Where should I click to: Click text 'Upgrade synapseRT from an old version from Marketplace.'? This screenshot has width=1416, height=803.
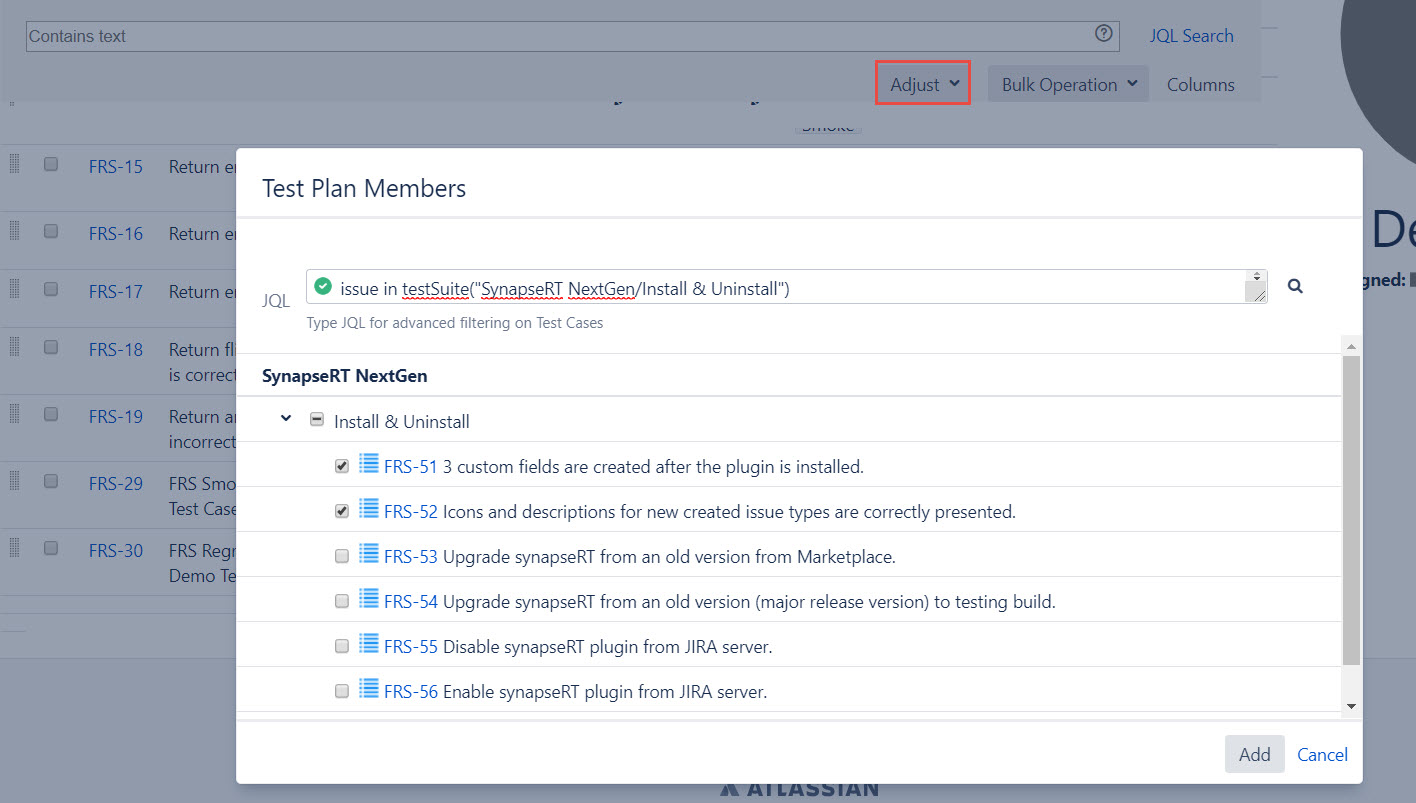[669, 556]
